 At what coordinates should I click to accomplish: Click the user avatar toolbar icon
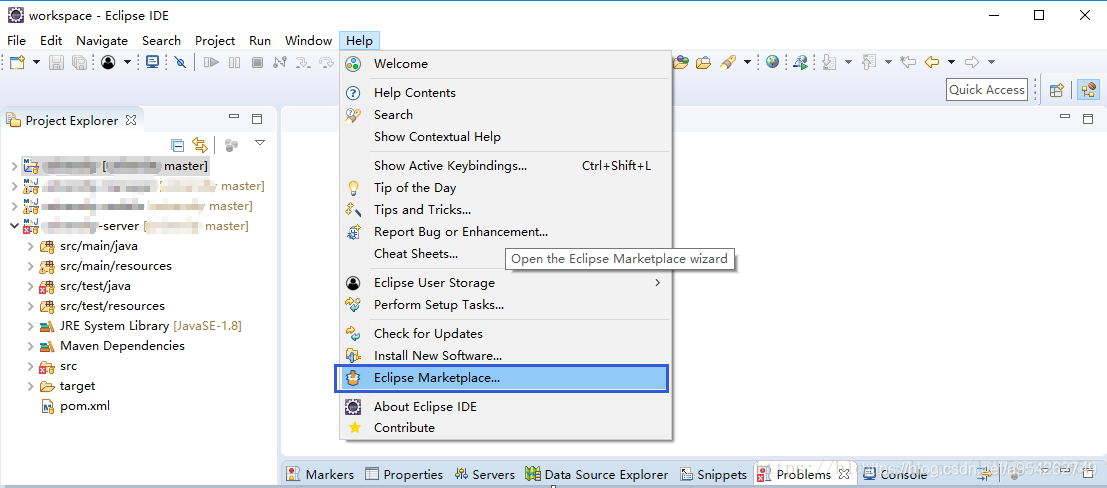tap(108, 62)
